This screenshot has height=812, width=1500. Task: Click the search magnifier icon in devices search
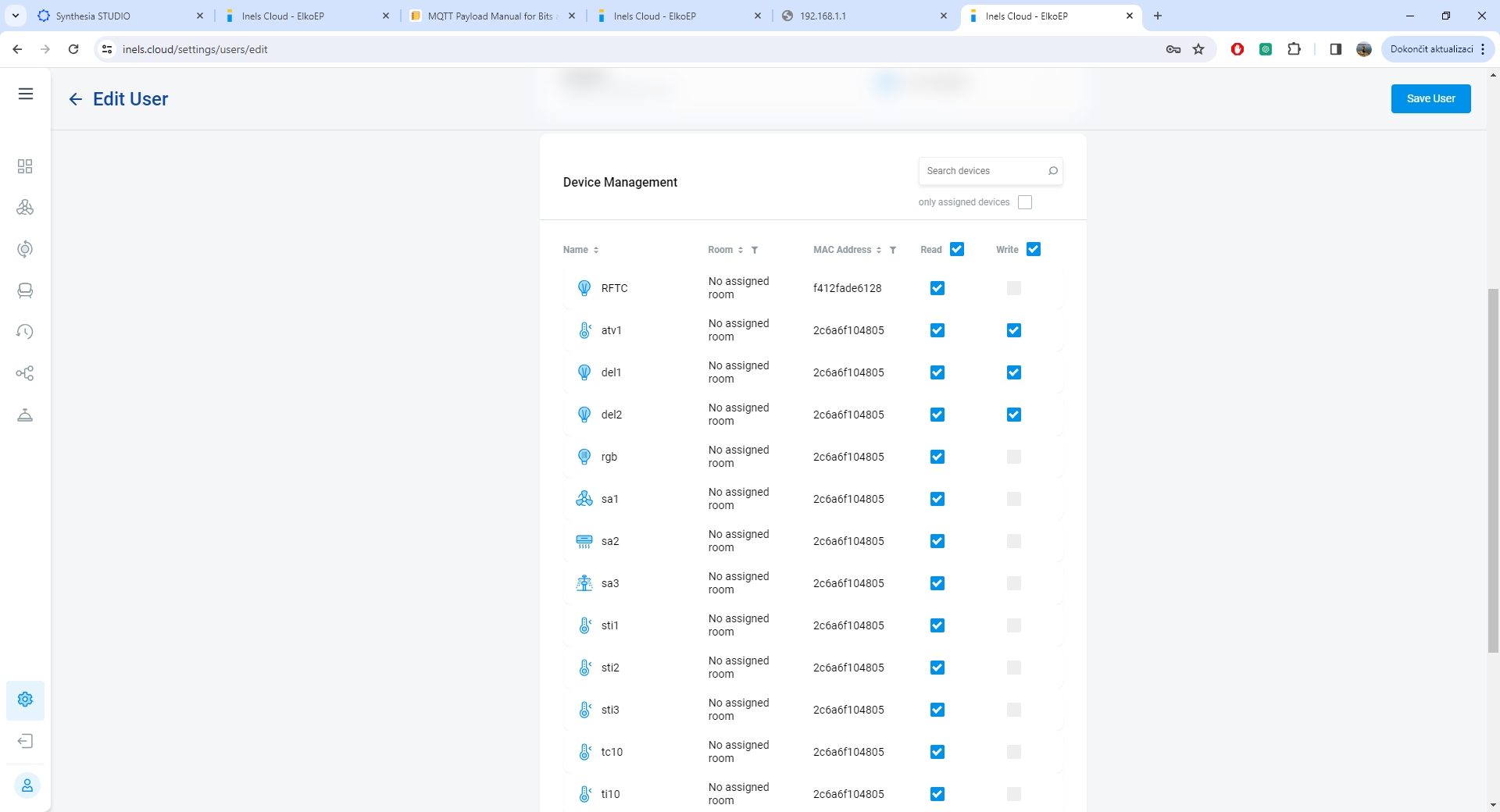(1052, 171)
